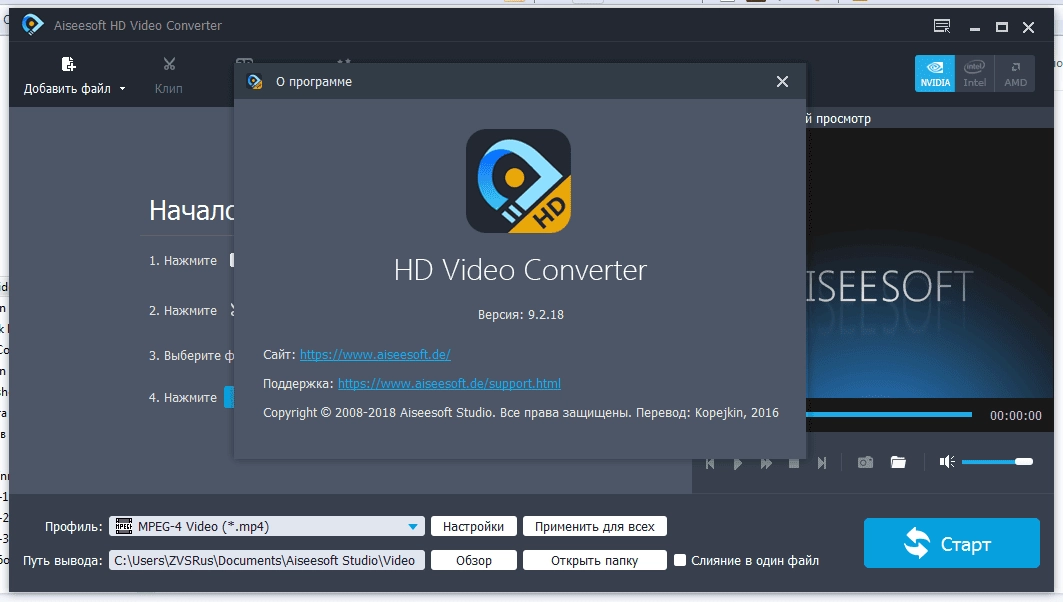Click the preview progress bar
Screen dimensions: 1063x602
pyautogui.click(x=889, y=414)
